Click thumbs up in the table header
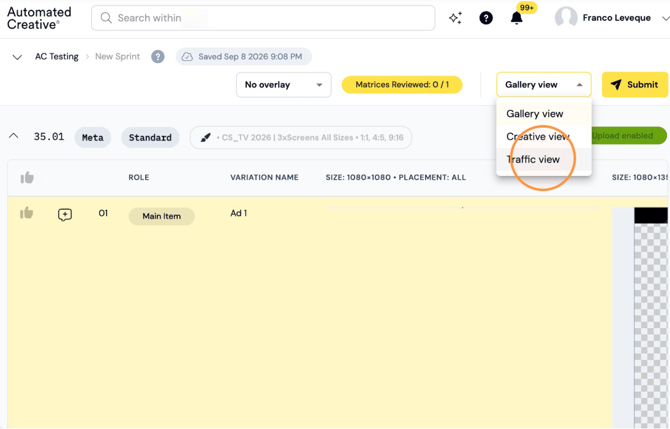 pyautogui.click(x=27, y=177)
